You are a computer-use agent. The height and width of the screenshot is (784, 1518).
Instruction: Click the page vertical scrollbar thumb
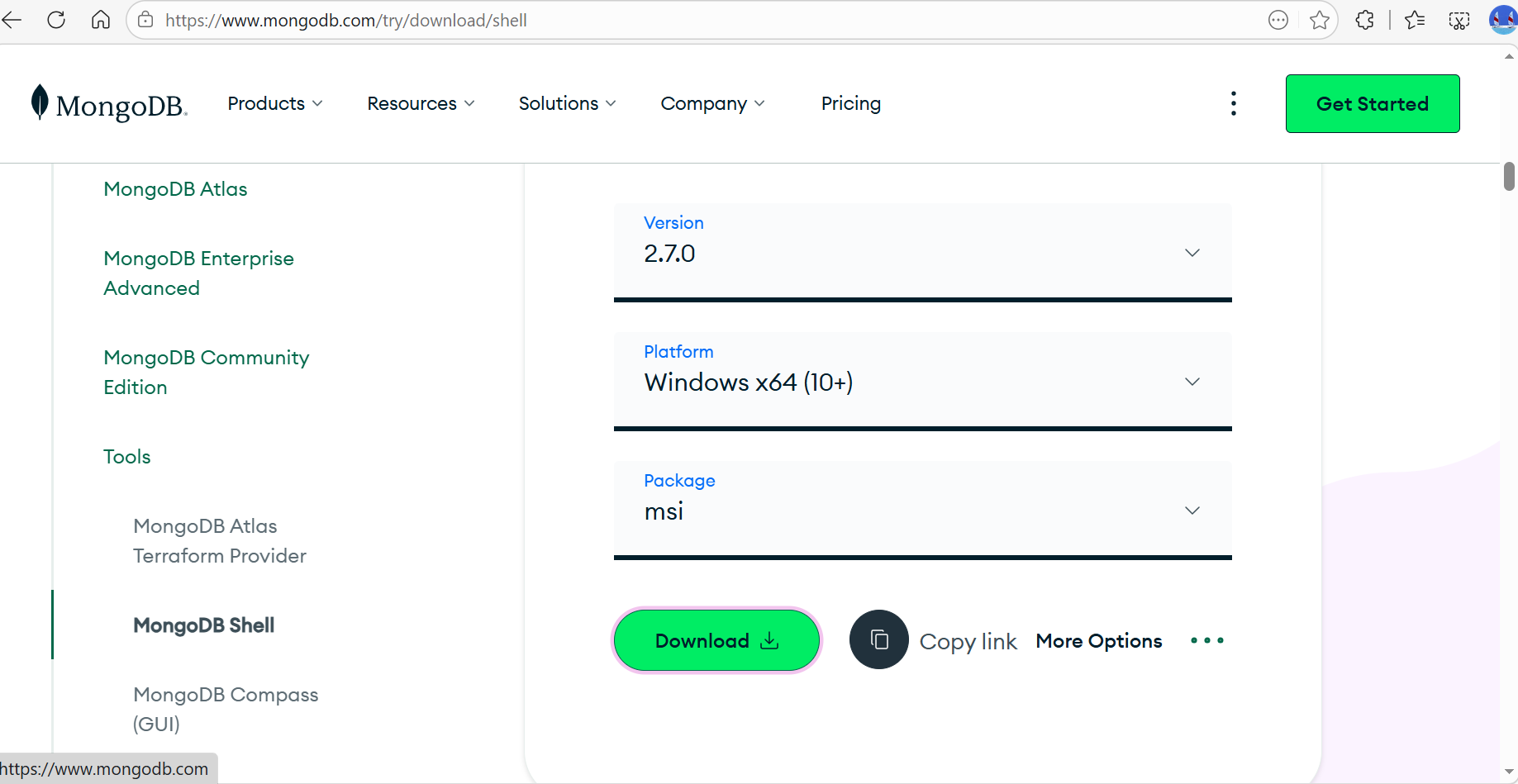[1509, 176]
